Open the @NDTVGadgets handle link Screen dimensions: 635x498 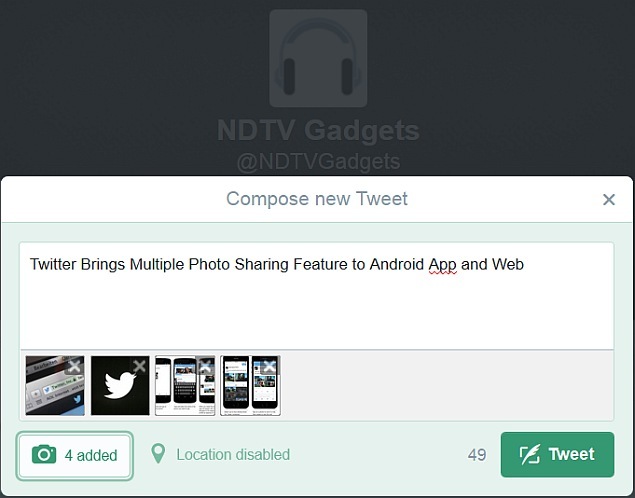[318, 162]
